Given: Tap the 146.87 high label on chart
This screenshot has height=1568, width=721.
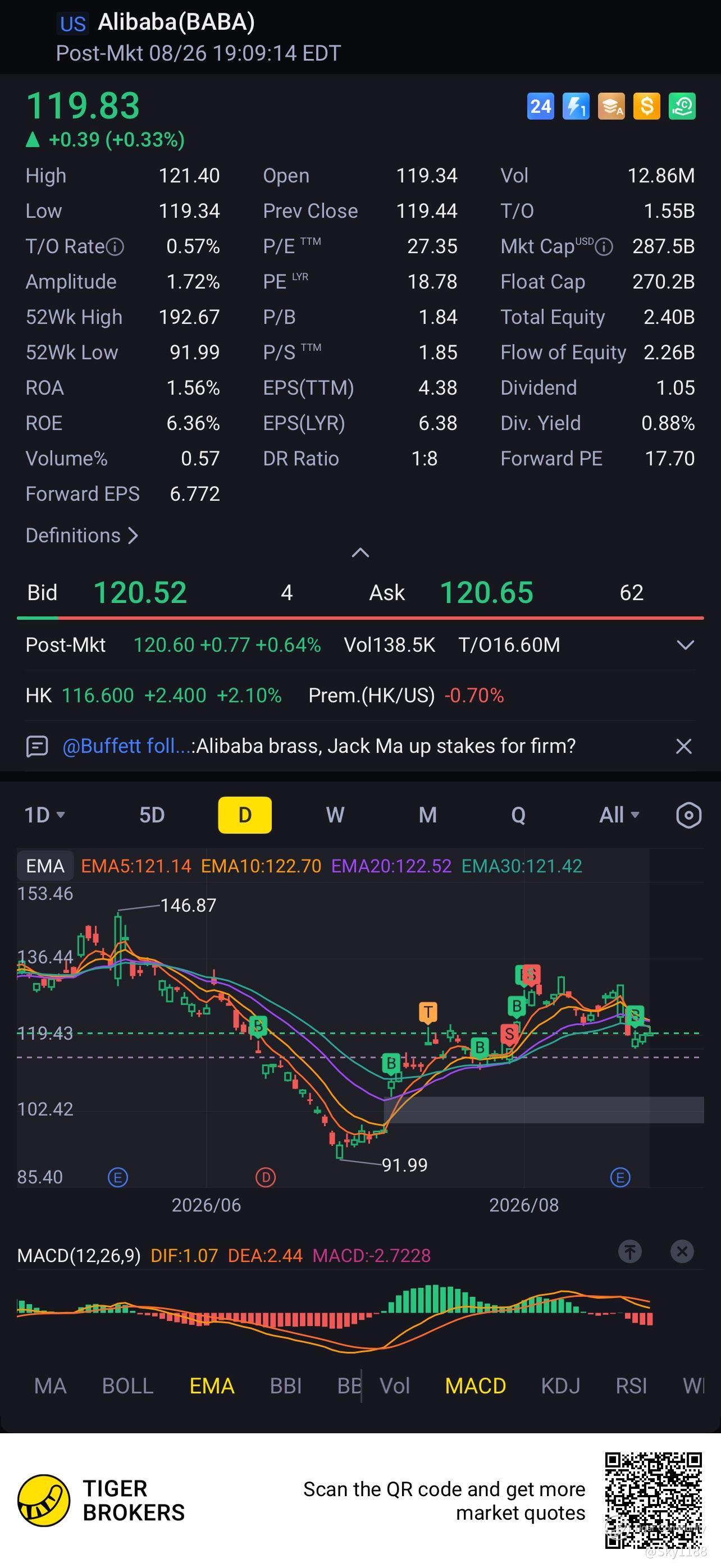Looking at the screenshot, I should click(x=188, y=905).
